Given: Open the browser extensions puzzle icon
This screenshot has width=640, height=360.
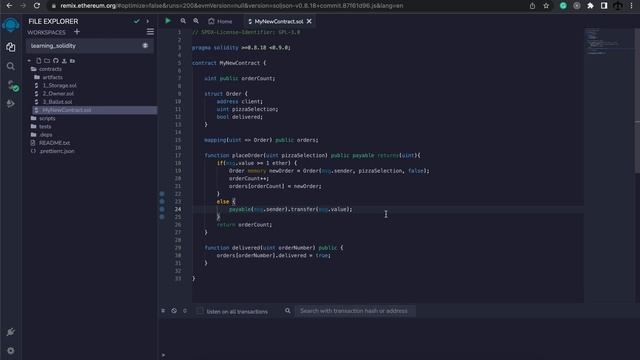Looking at the screenshot, I should pos(590,6).
